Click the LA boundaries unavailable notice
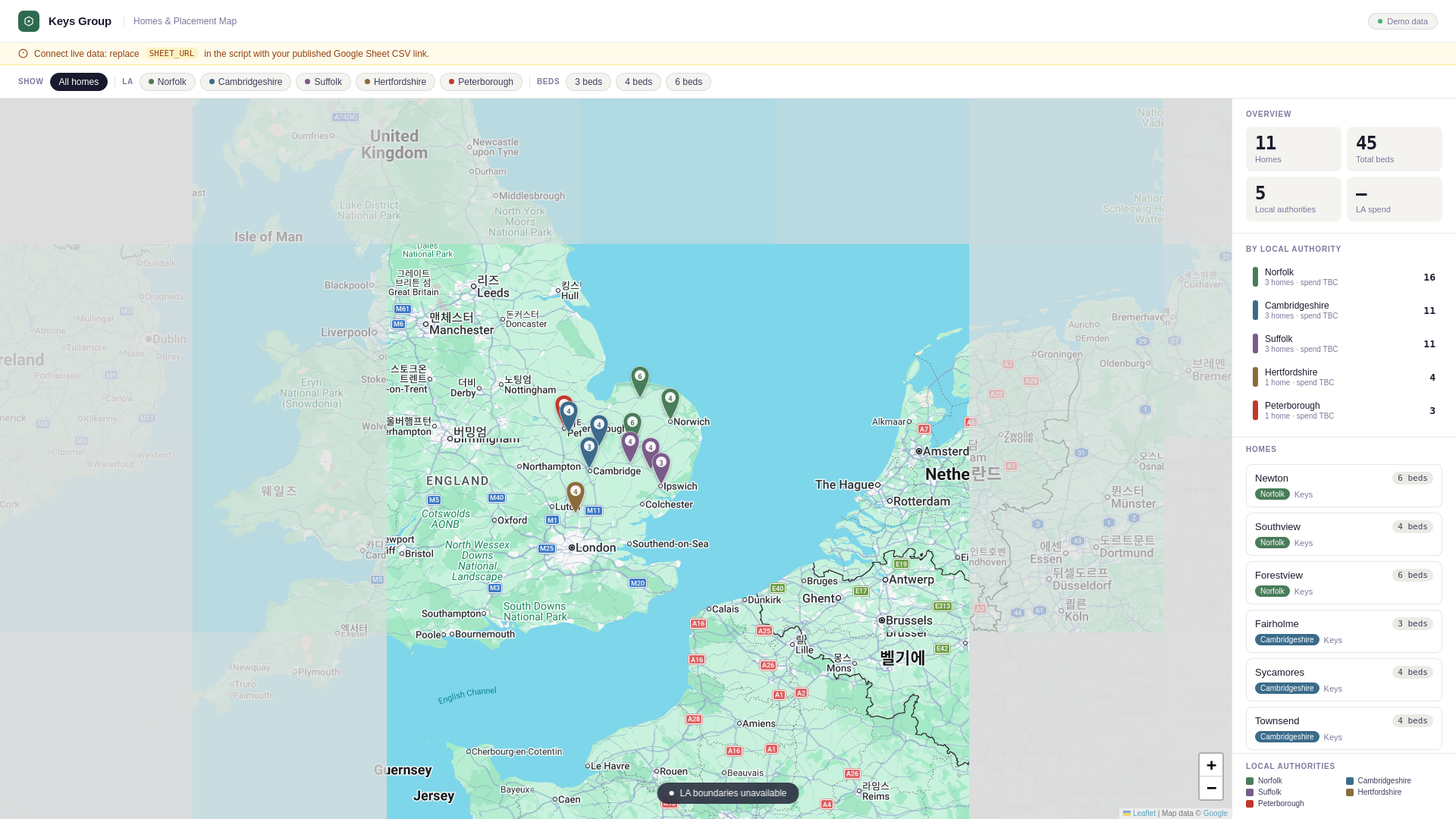Viewport: 1456px width, 819px height. [x=728, y=793]
